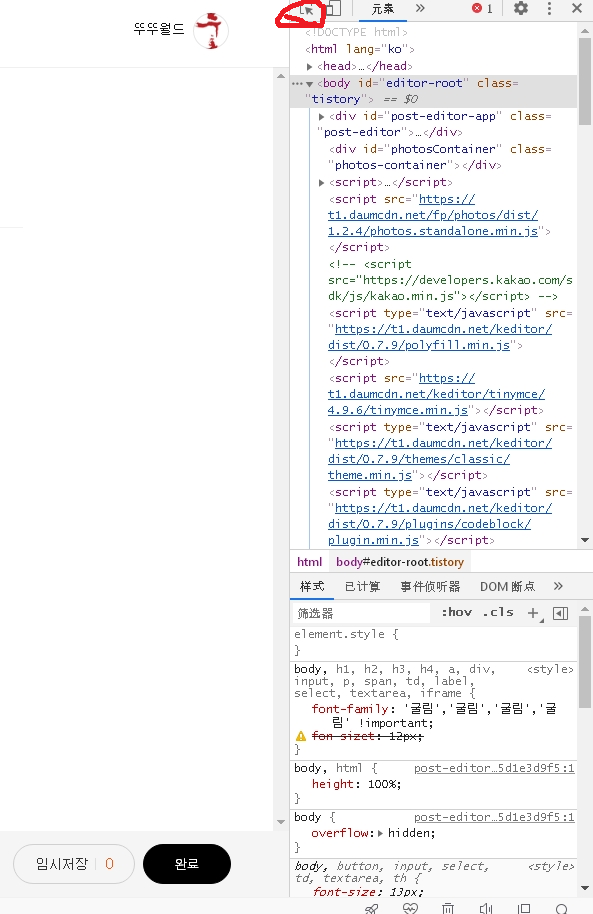Expand the div#post-editor-app node
The image size is (593, 914).
pyautogui.click(x=321, y=117)
